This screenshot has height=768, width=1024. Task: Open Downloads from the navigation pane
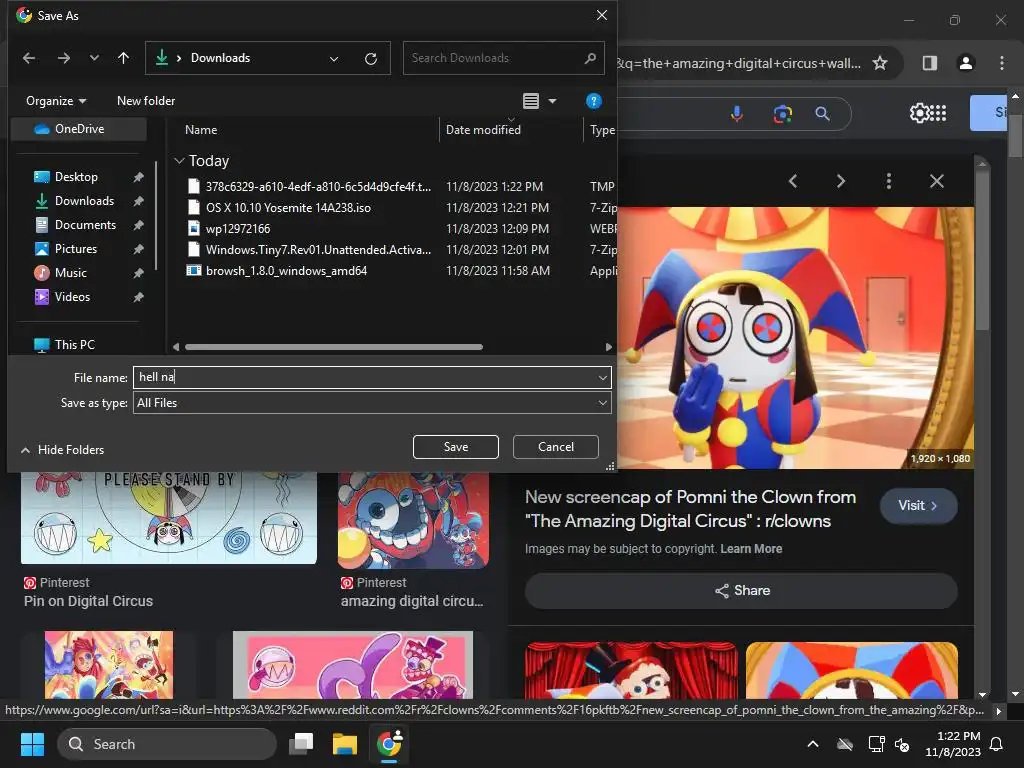(x=84, y=201)
